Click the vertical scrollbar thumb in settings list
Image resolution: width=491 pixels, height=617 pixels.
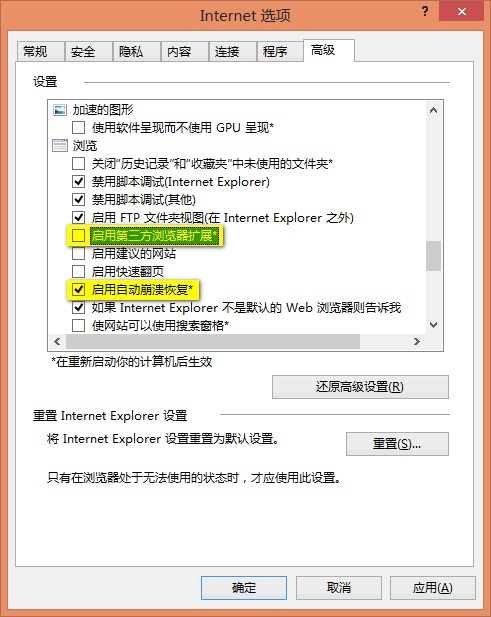point(434,256)
